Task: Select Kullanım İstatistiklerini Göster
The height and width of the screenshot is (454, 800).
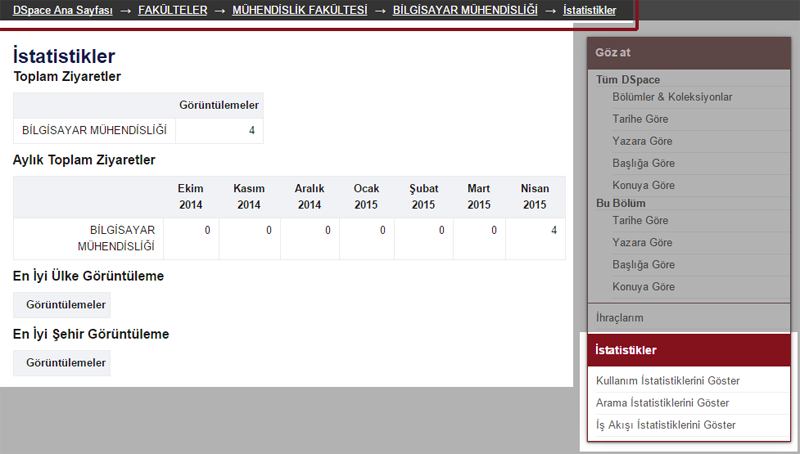Action: click(x=667, y=381)
